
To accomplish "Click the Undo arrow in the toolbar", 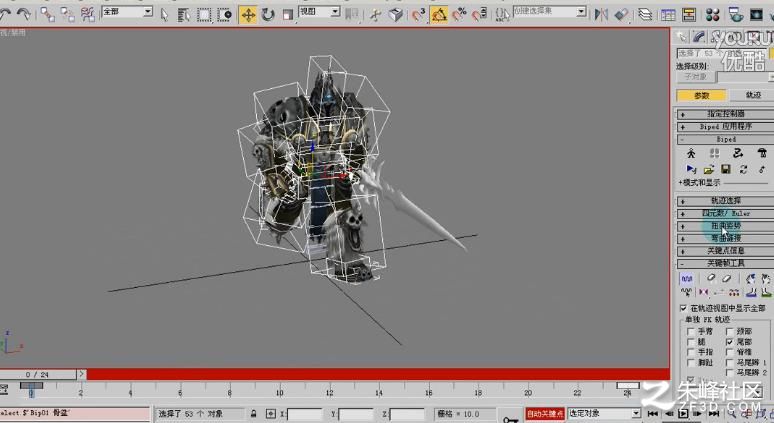I will 5,14.
